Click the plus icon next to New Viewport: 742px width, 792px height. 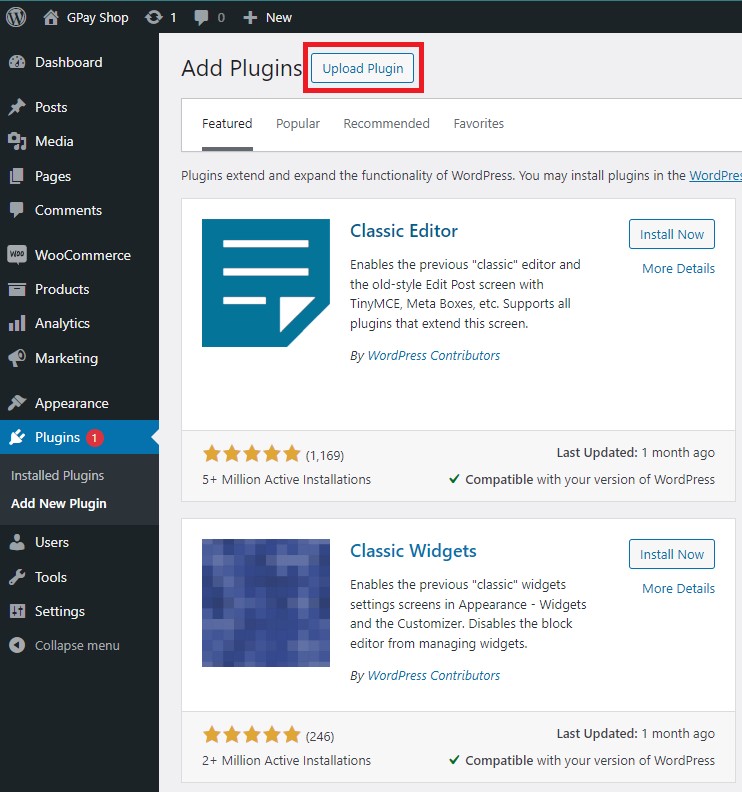click(250, 18)
